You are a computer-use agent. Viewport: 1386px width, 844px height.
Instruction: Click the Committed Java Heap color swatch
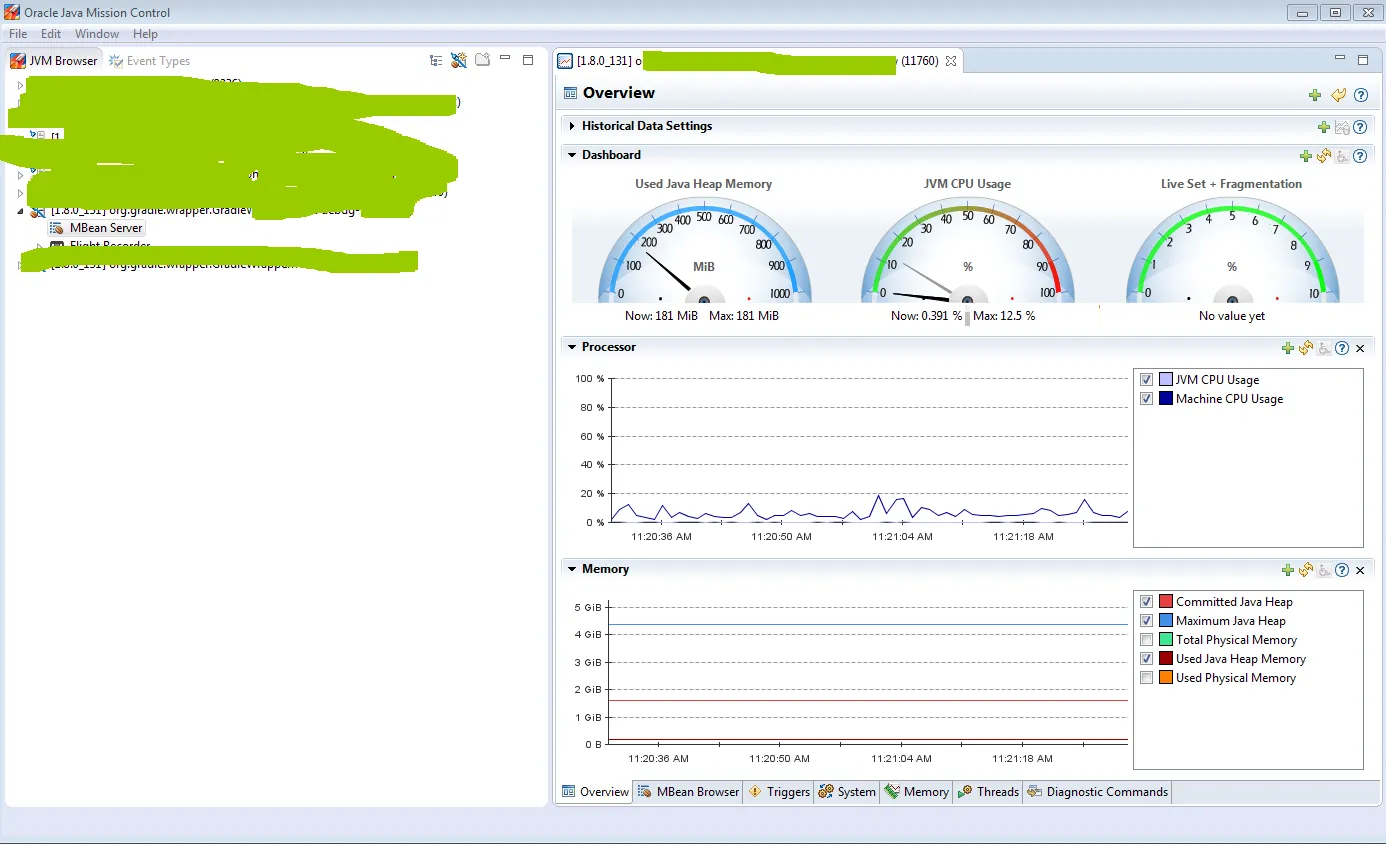click(1166, 602)
